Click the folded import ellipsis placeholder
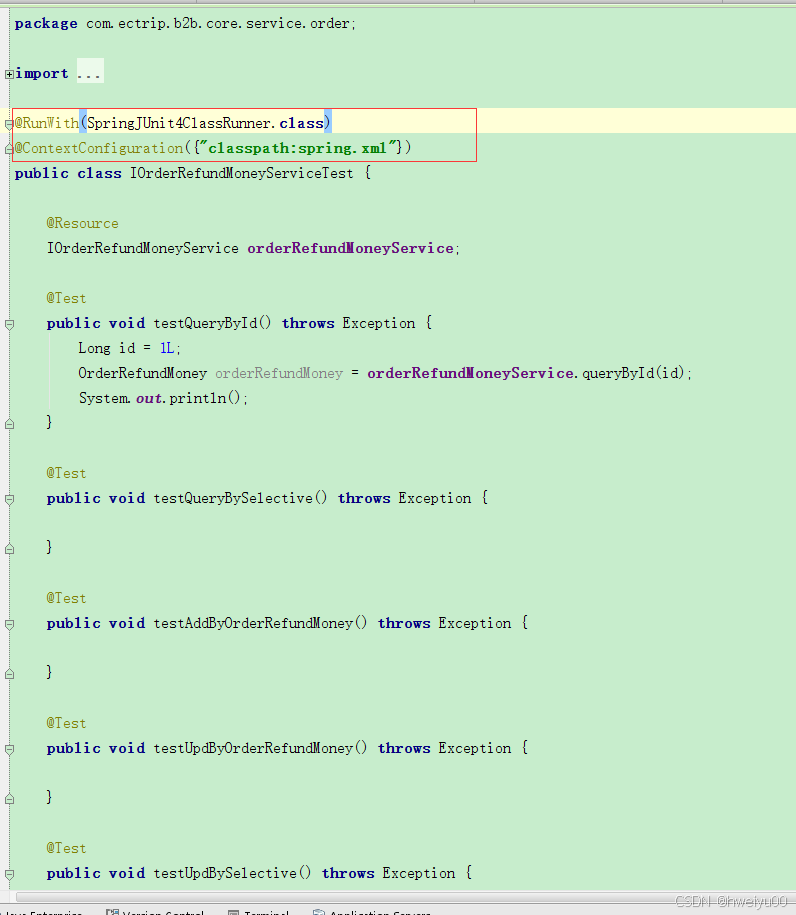 point(90,71)
